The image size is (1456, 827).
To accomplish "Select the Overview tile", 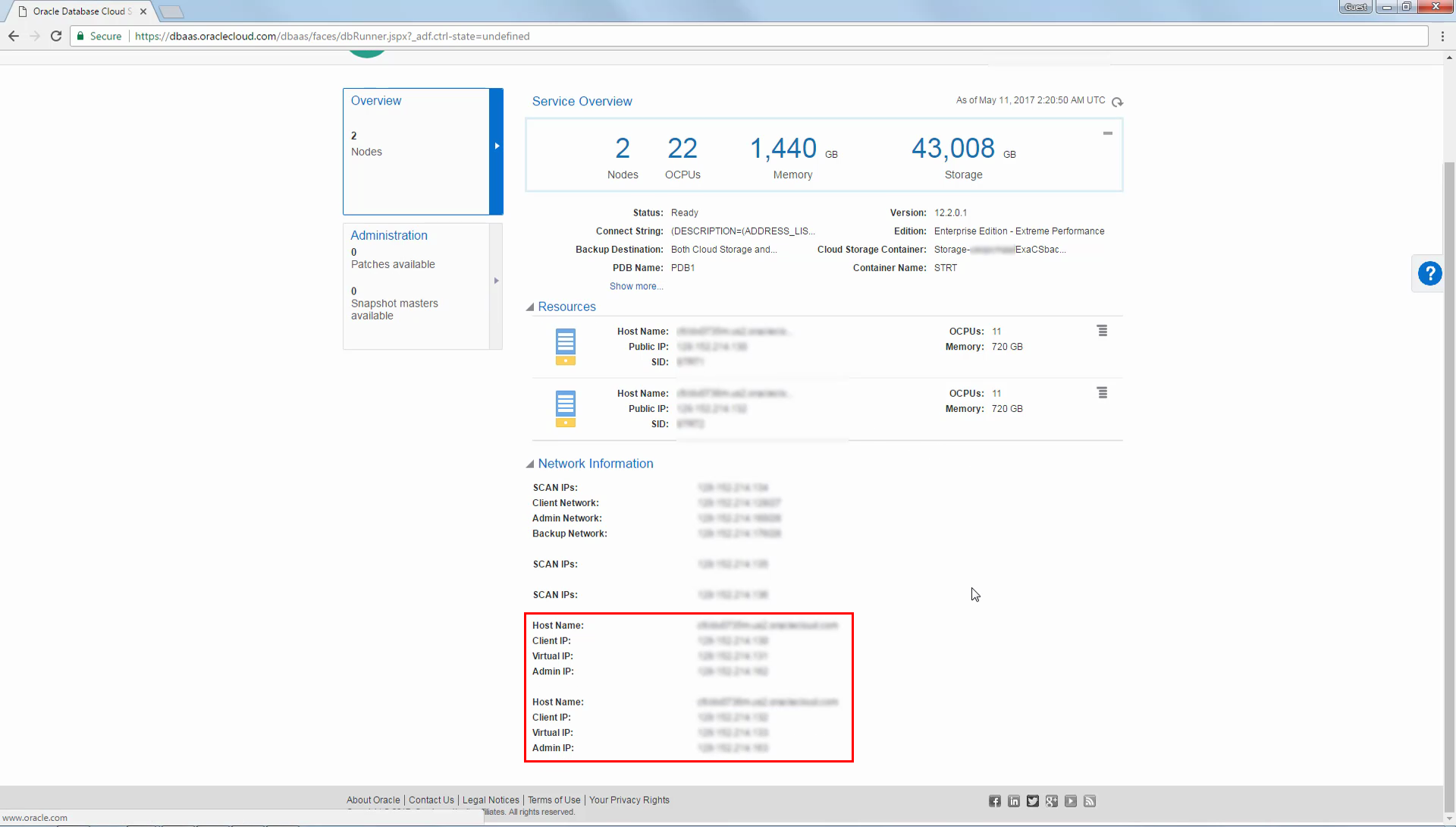I will pyautogui.click(x=416, y=151).
